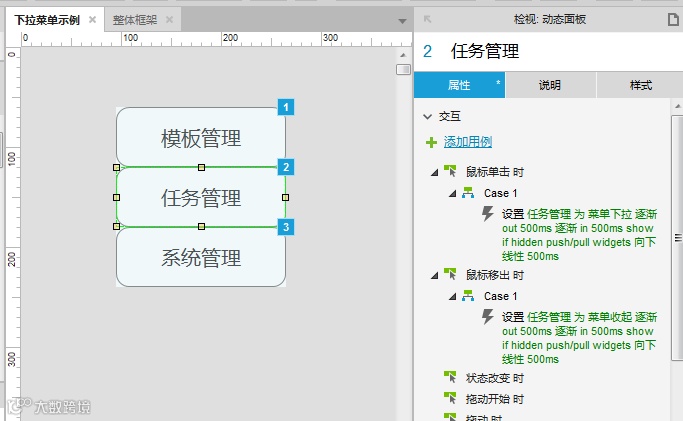Select the 菜单收起 action text

pyautogui.click(x=579, y=338)
